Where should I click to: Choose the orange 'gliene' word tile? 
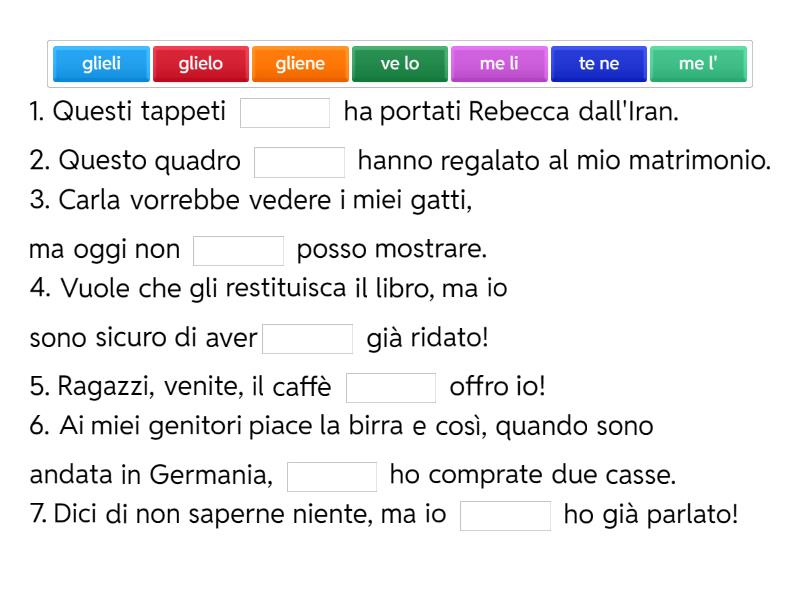click(x=301, y=64)
